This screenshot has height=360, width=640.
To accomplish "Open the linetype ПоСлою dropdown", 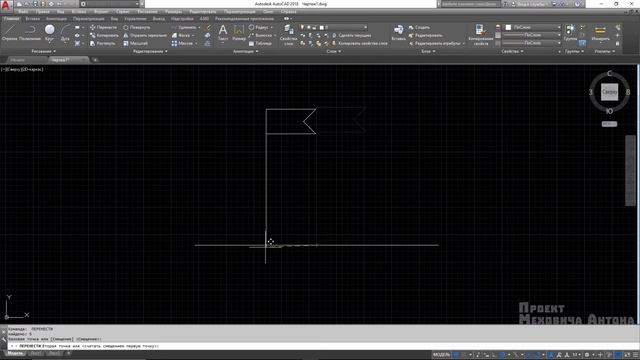I will coord(532,43).
